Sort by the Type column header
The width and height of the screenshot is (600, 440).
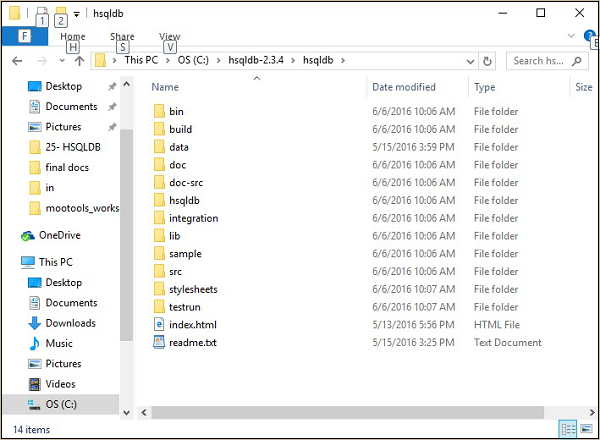[484, 87]
